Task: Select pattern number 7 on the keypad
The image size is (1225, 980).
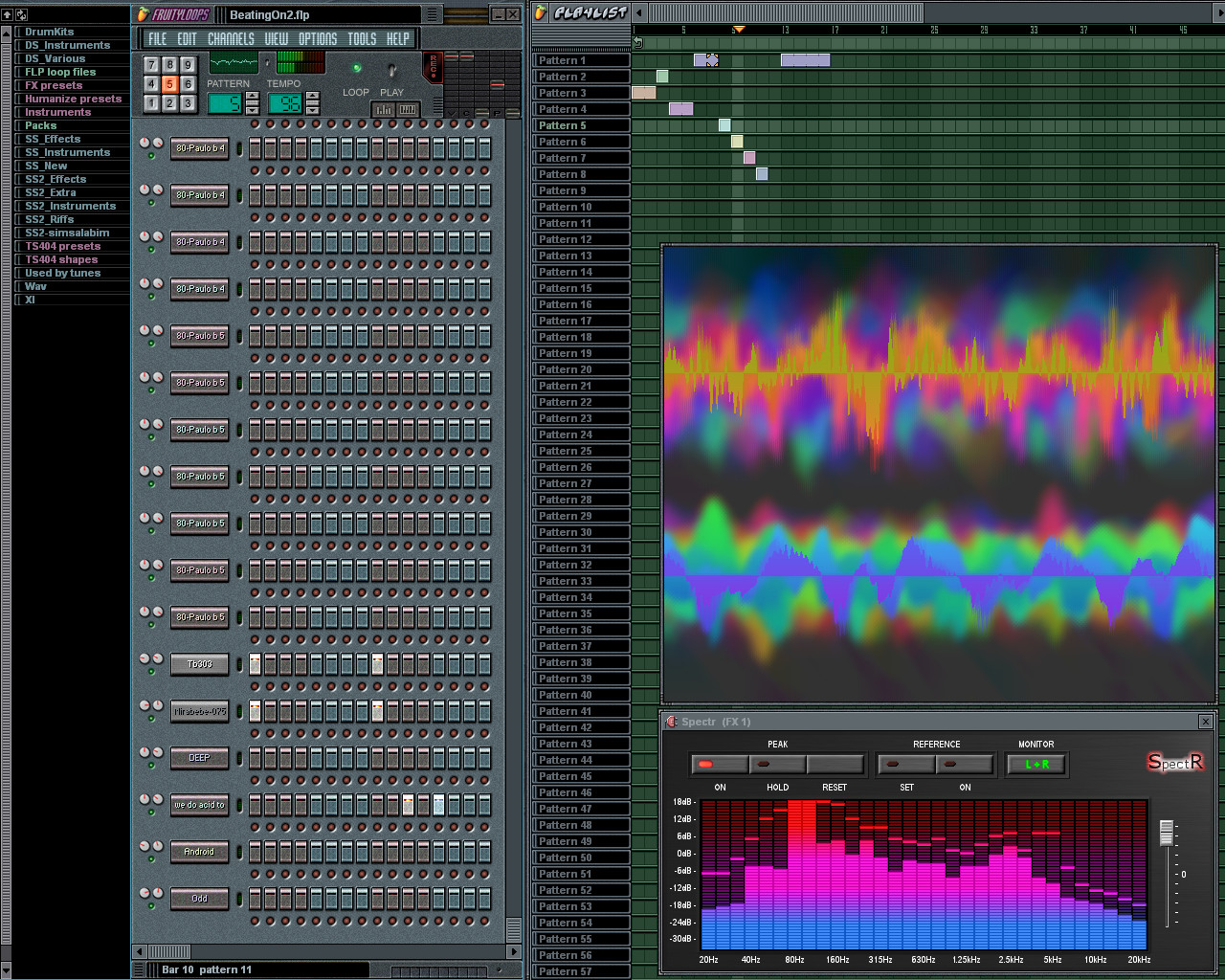Action: point(151,65)
